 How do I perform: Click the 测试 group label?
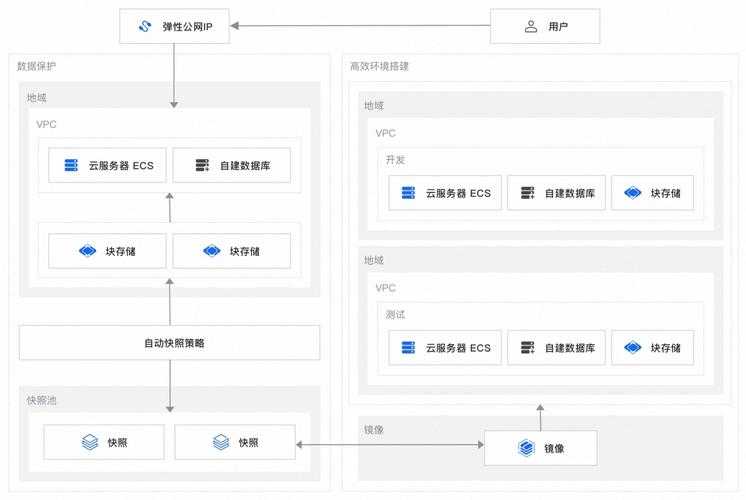pos(395,314)
